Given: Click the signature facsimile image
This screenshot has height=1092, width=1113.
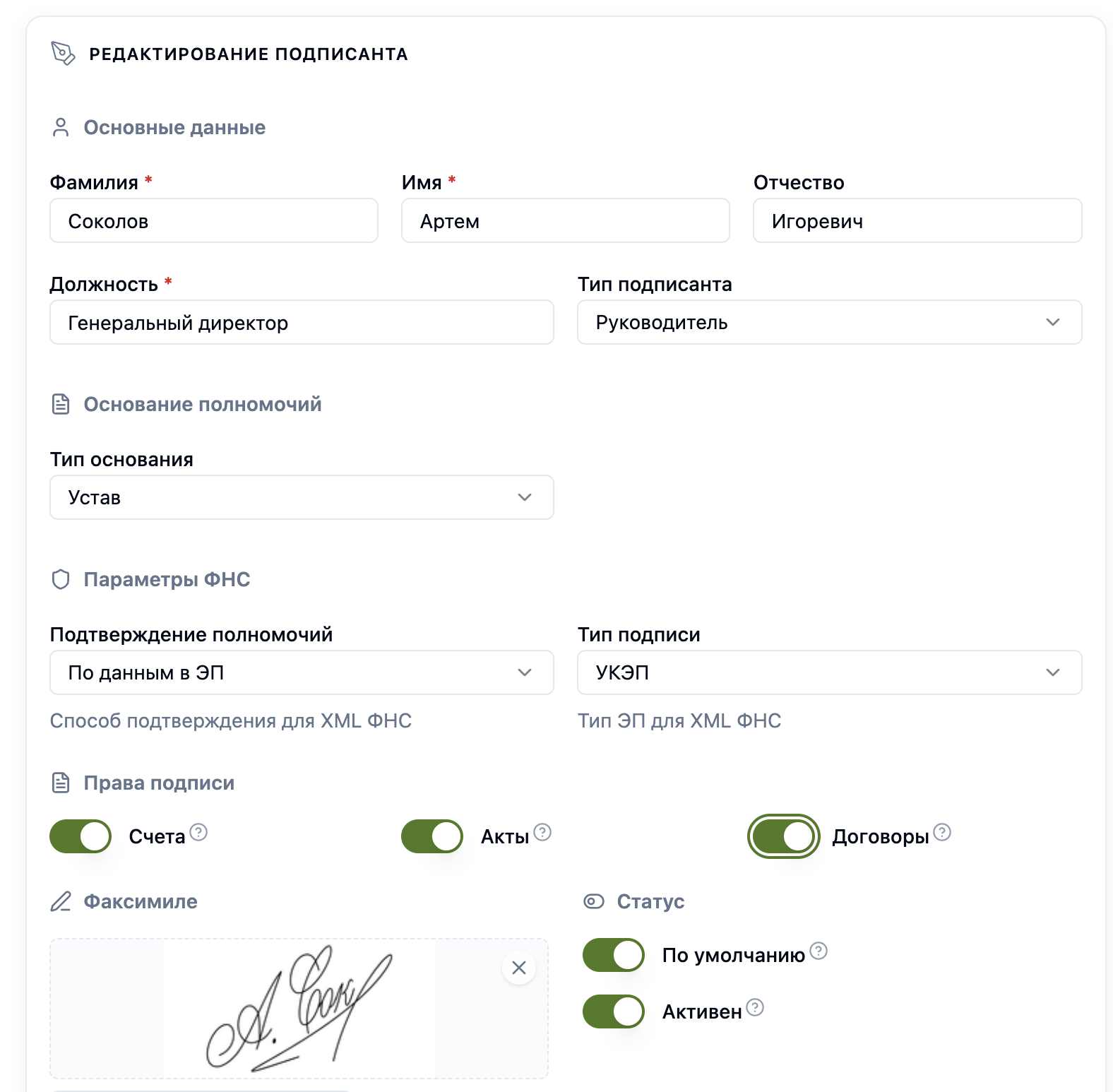Looking at the screenshot, I should pyautogui.click(x=299, y=1008).
